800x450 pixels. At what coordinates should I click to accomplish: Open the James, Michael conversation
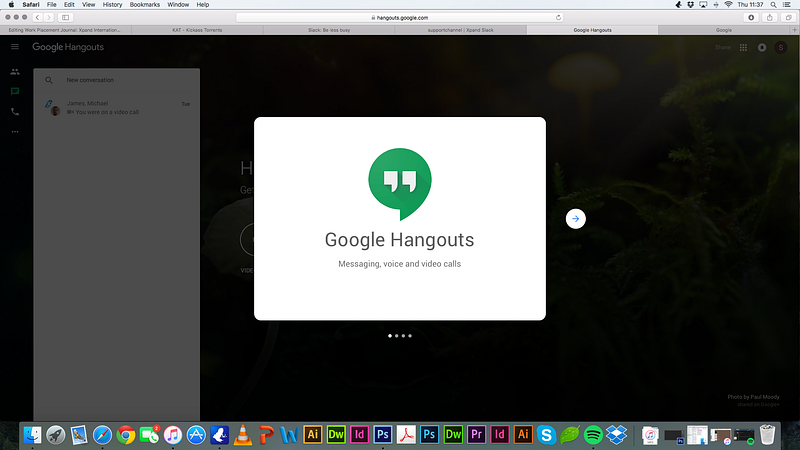click(116, 108)
